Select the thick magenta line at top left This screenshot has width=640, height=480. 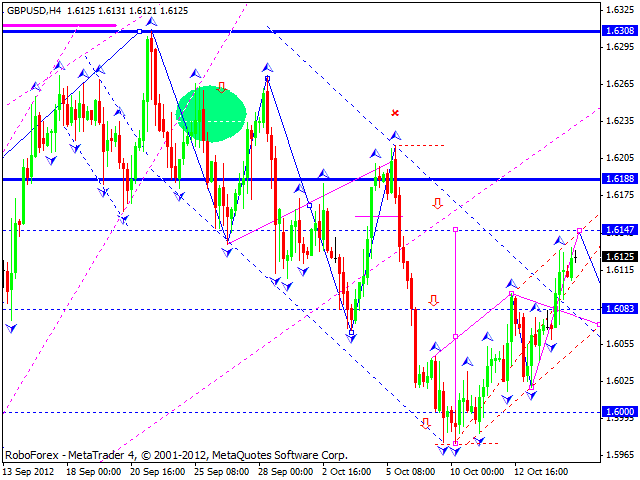(x=60, y=26)
